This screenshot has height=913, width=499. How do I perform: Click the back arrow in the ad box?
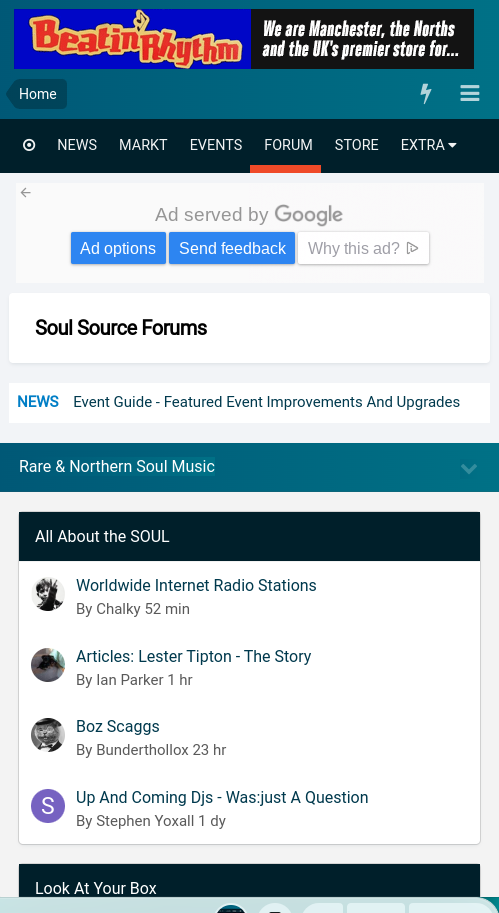pyautogui.click(x=26, y=193)
